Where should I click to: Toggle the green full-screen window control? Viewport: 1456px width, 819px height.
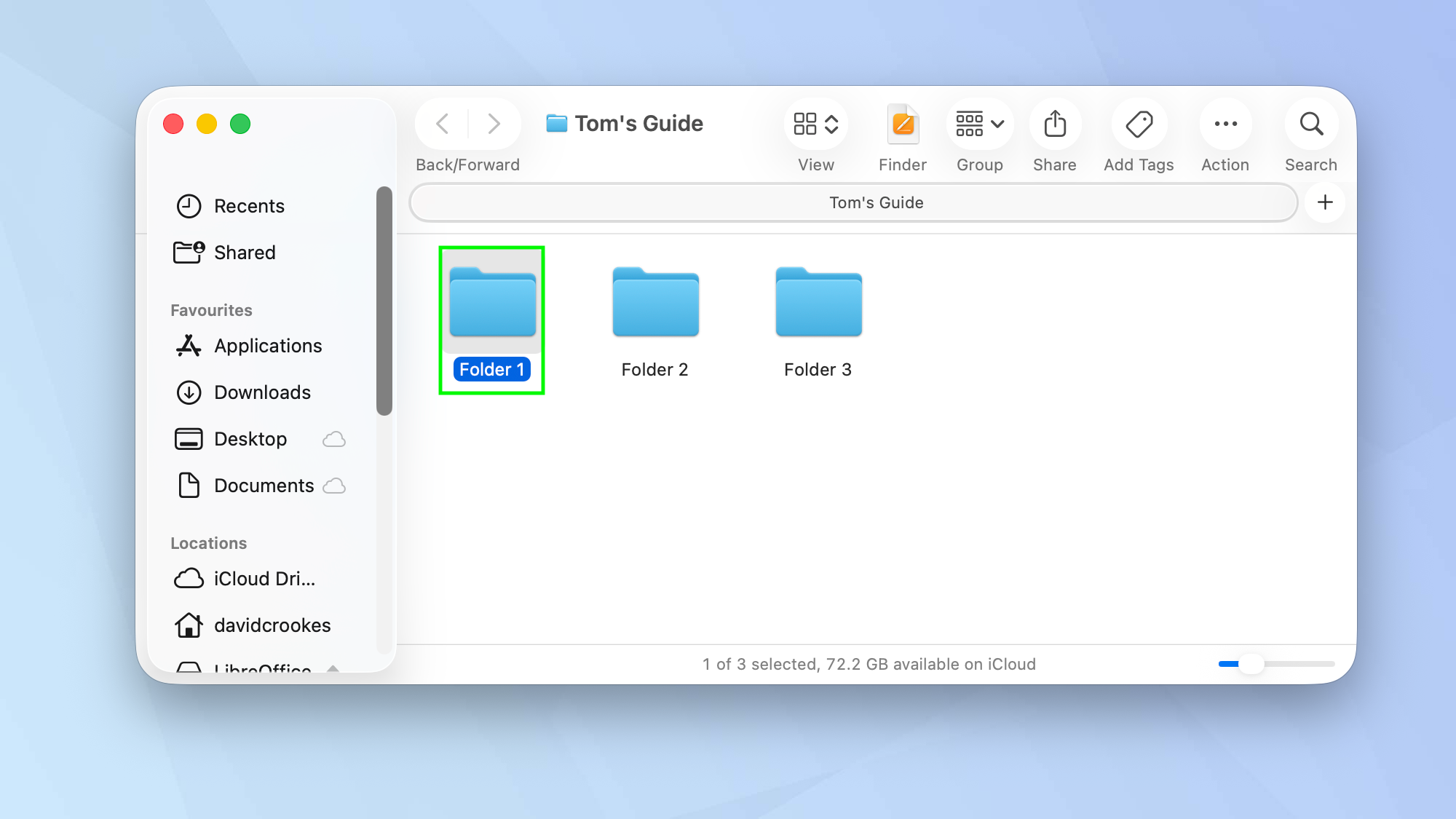(x=240, y=124)
